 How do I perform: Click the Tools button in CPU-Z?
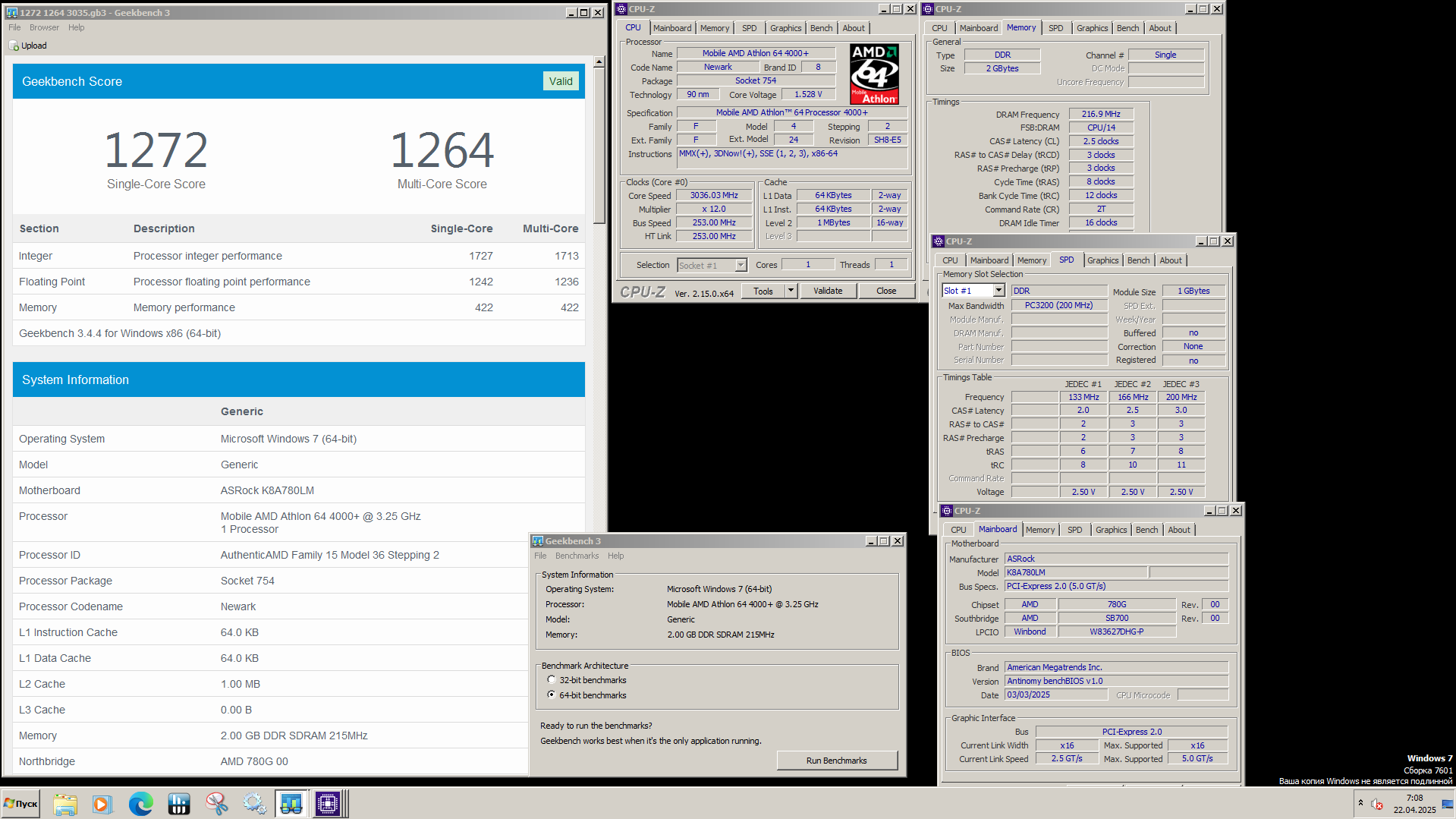click(763, 291)
